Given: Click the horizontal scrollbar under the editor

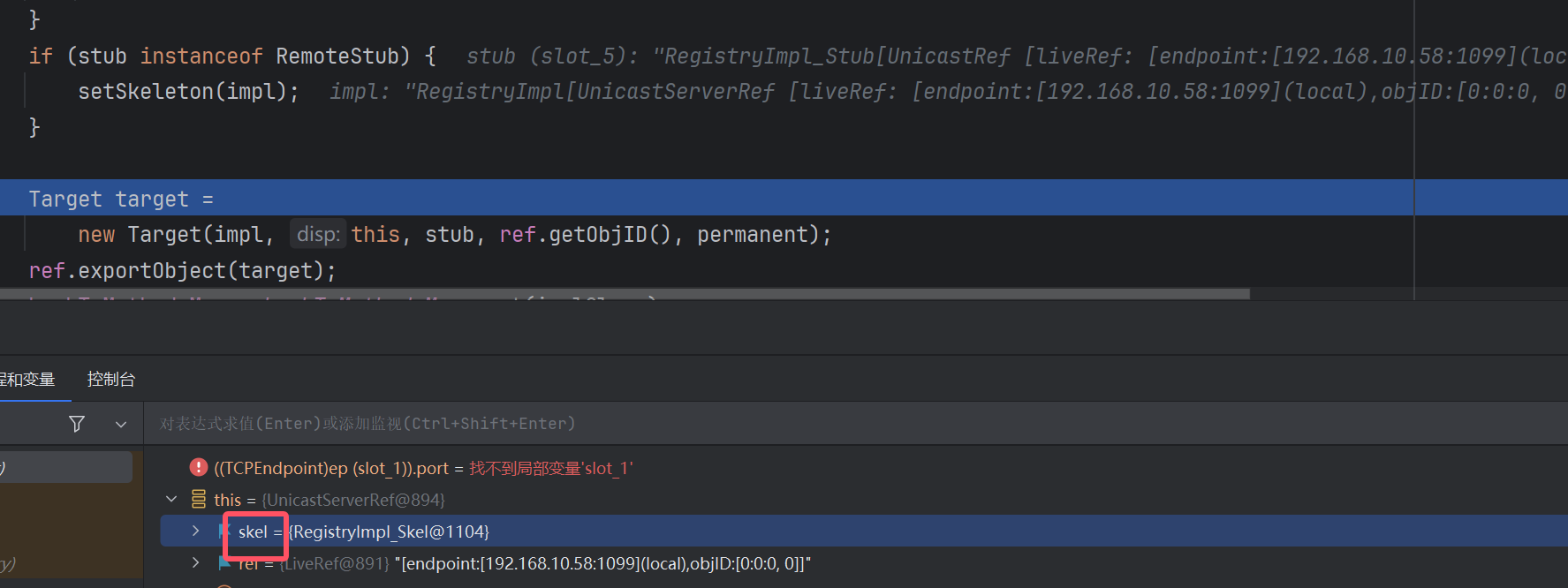Looking at the screenshot, I should click(x=618, y=294).
